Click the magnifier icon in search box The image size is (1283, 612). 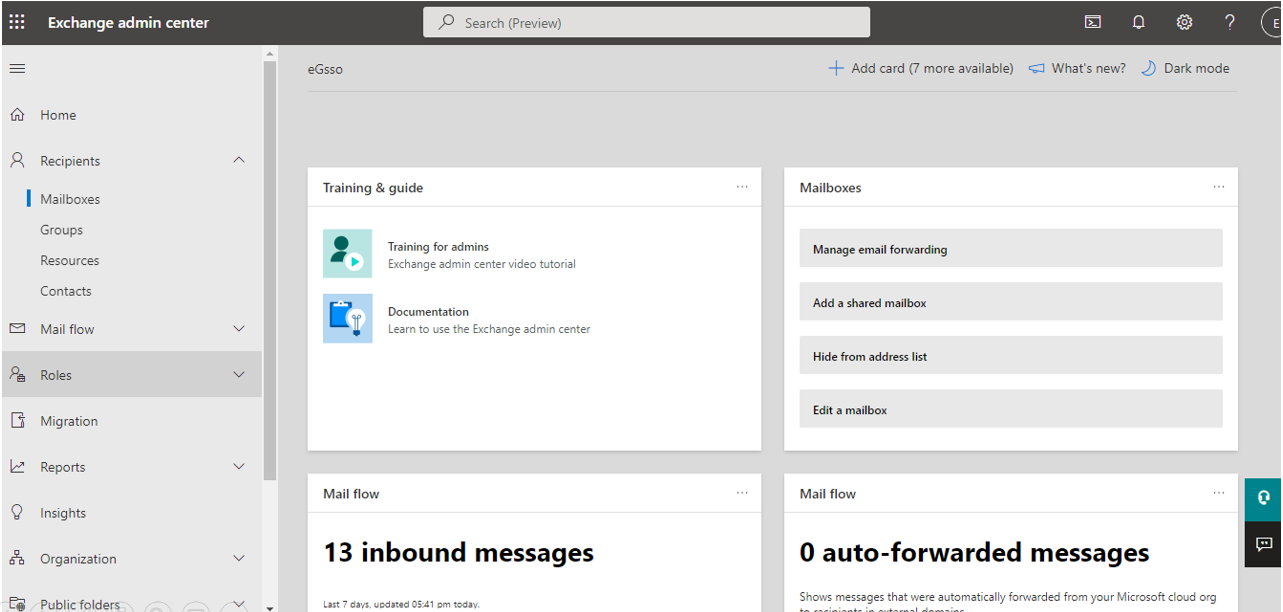[446, 22]
